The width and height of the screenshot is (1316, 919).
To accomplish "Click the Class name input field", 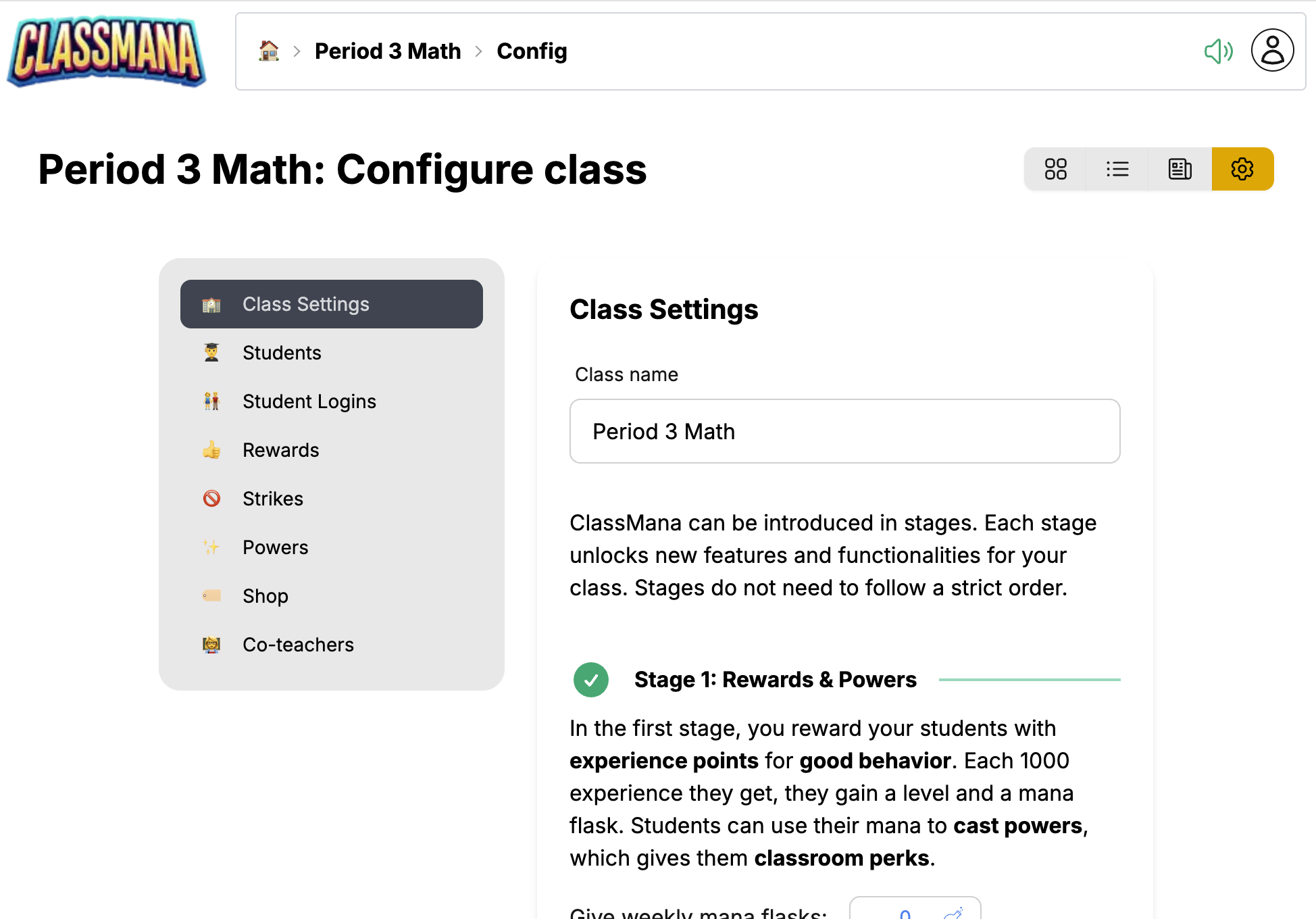I will [x=844, y=431].
